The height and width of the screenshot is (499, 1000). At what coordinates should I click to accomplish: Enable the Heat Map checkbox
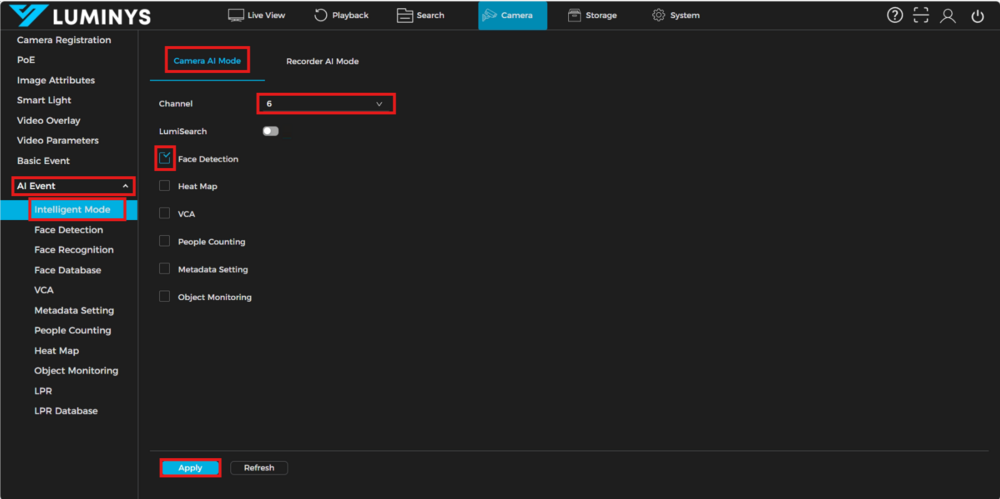(x=165, y=186)
